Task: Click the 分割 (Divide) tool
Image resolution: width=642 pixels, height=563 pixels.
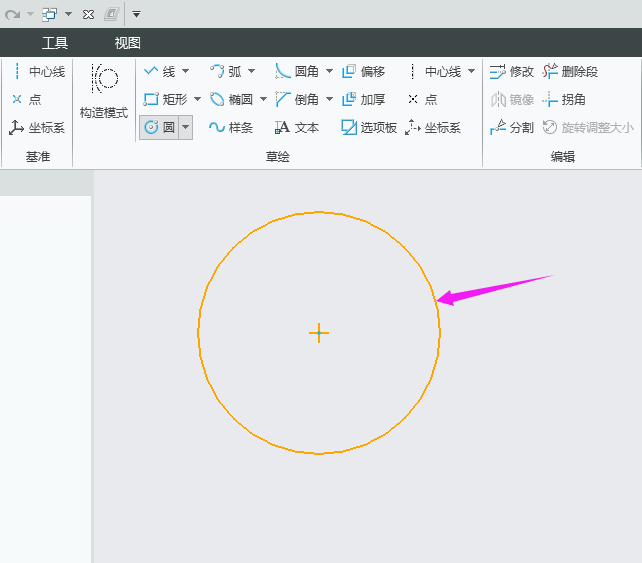Action: point(512,127)
